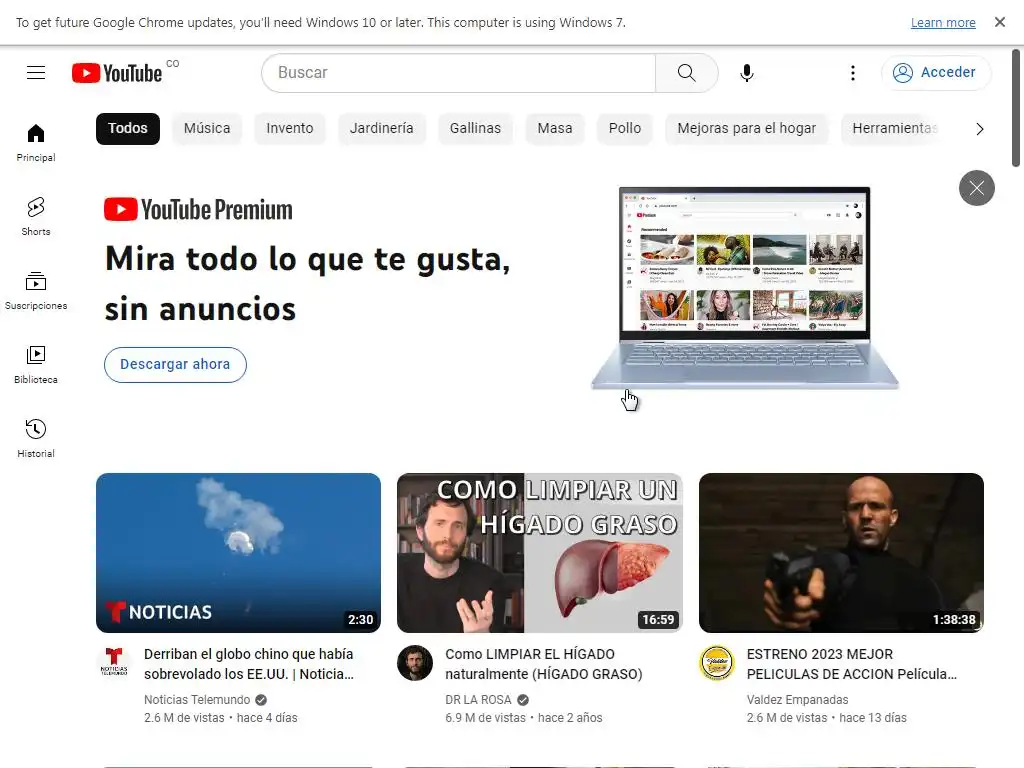Open the three-dot settings menu
1024x768 pixels.
[x=852, y=72]
